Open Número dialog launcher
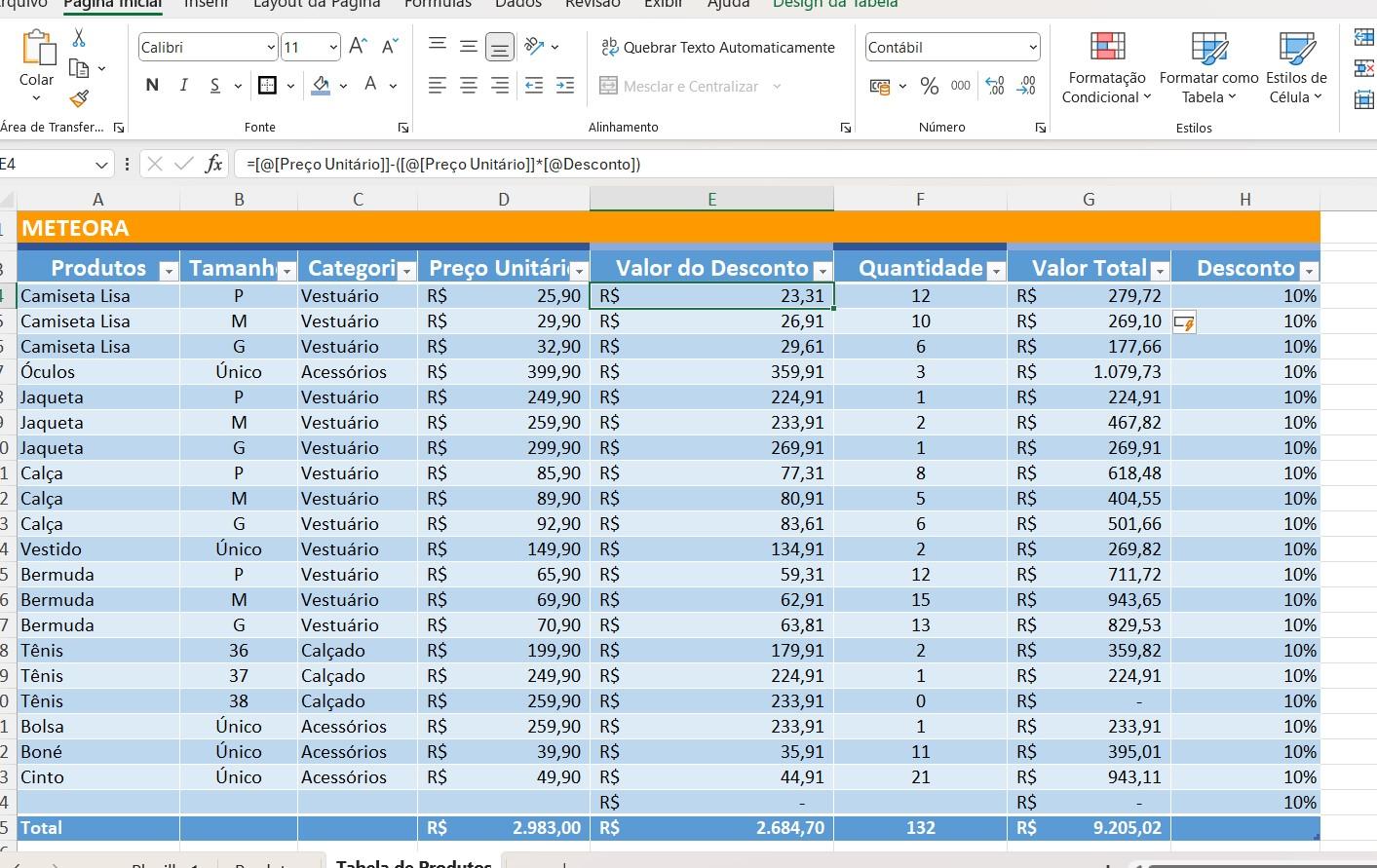Screen dimensions: 1377x868 click(x=1040, y=128)
